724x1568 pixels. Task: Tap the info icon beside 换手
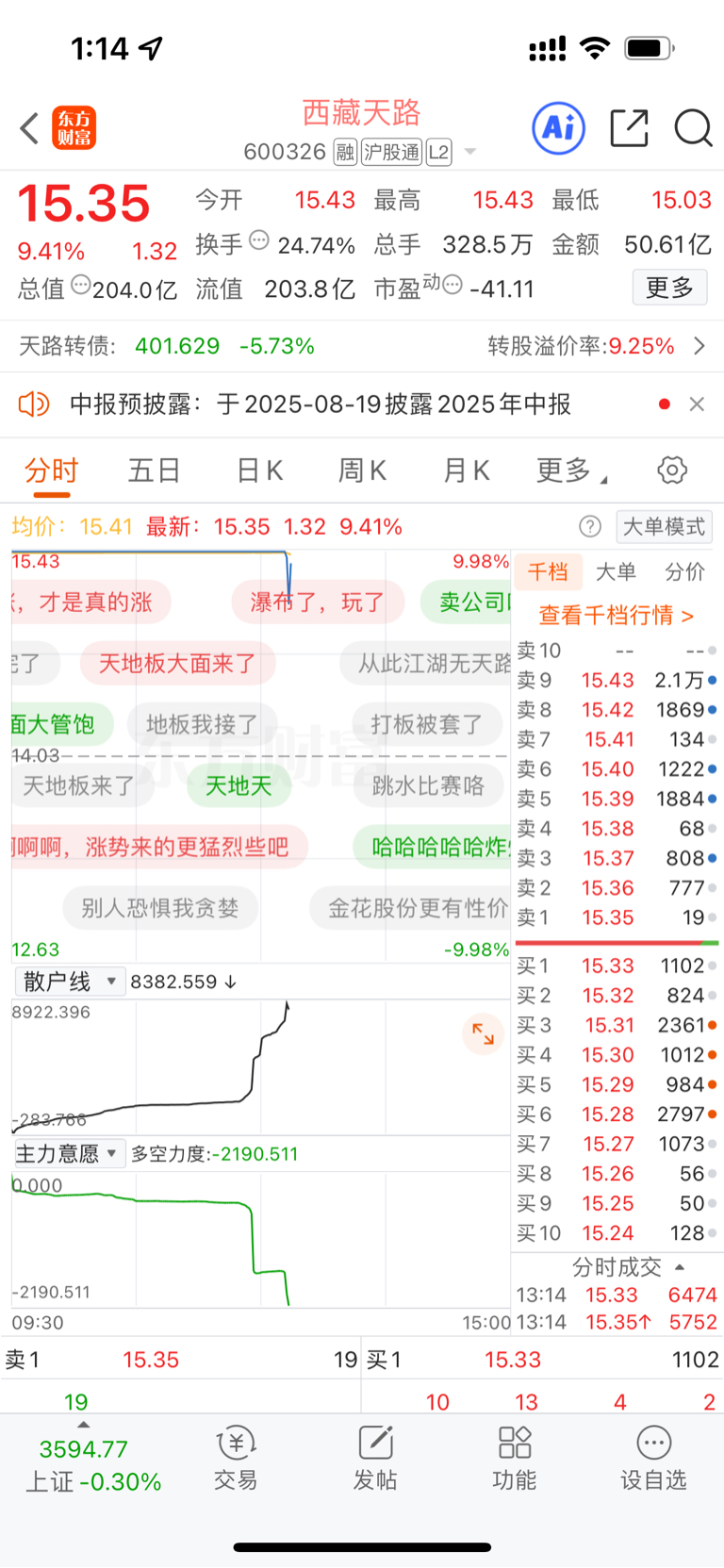259,239
